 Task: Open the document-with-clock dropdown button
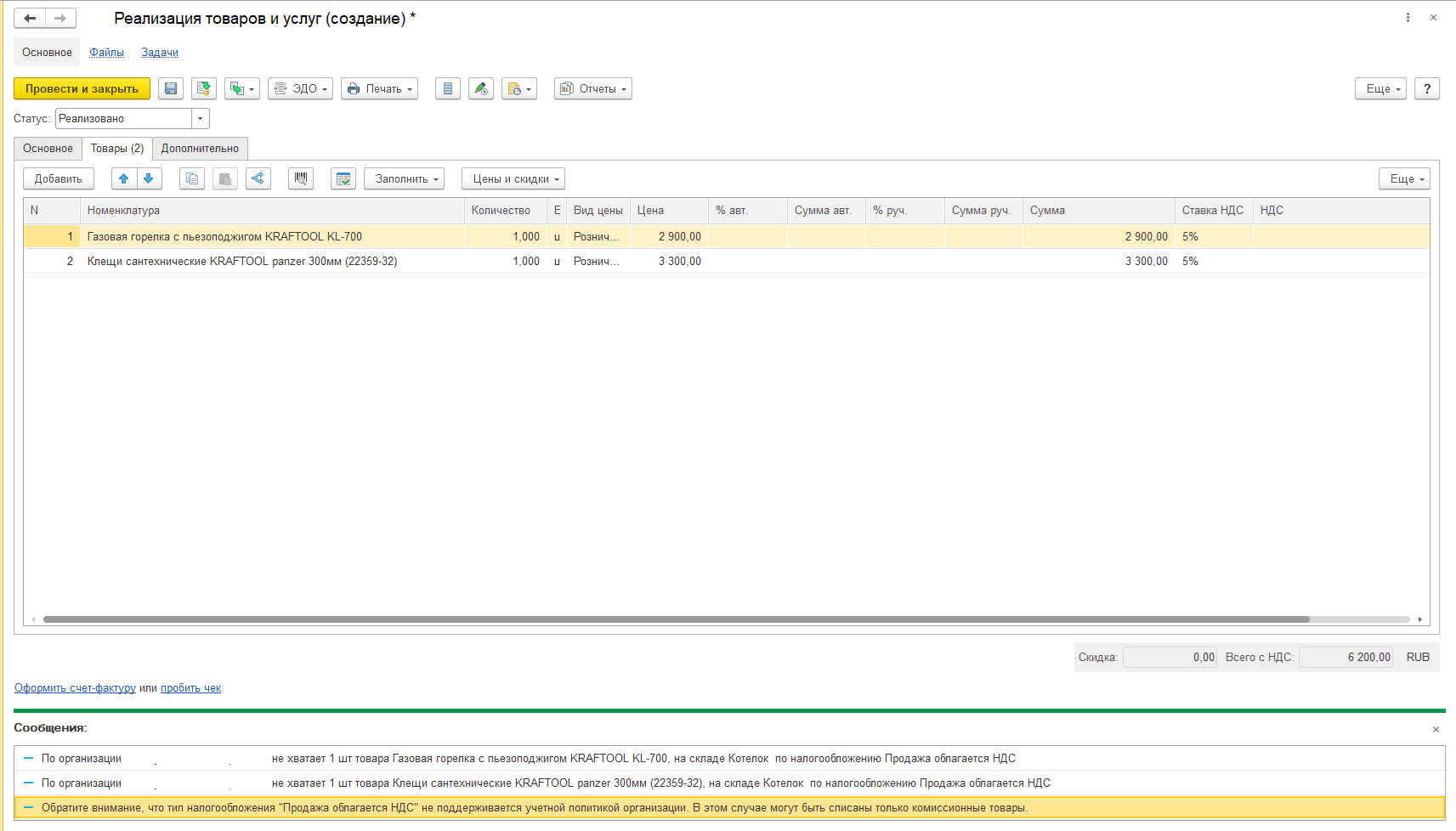[x=519, y=88]
